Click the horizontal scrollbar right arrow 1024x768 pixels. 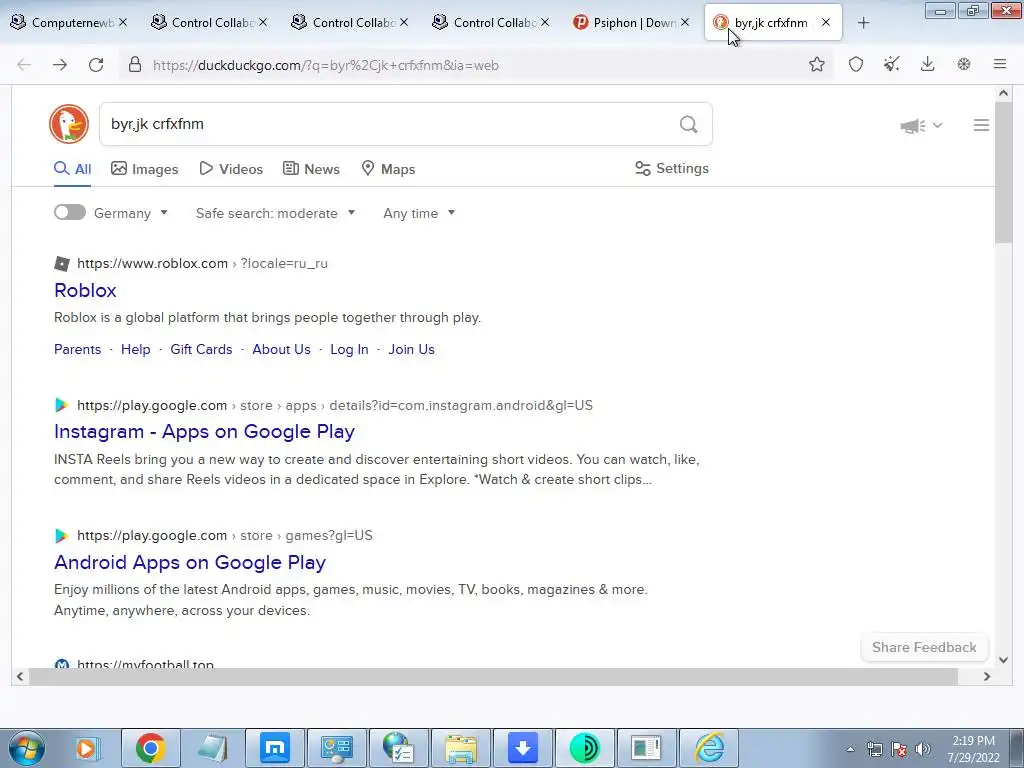(987, 677)
